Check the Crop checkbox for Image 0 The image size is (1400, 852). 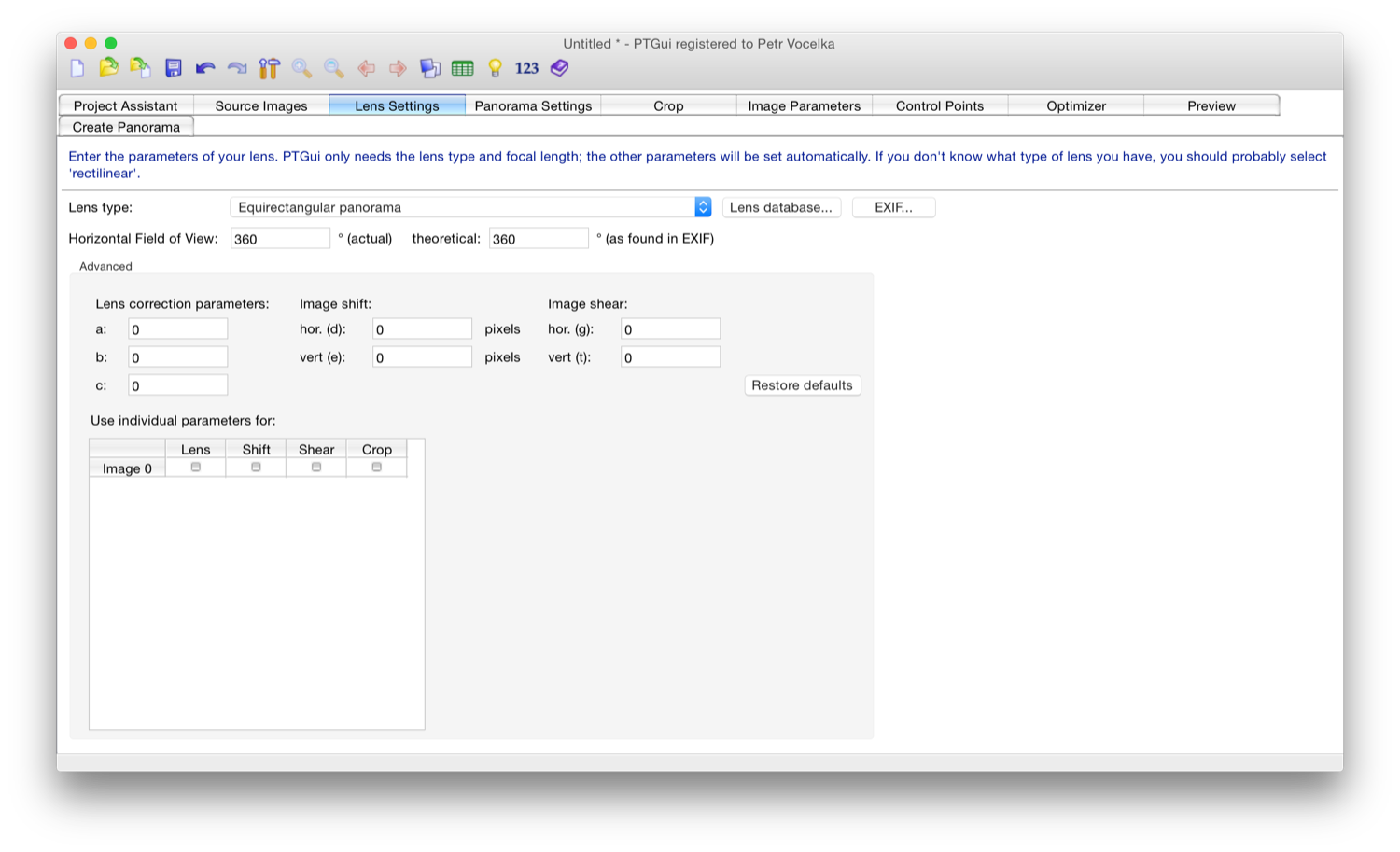377,468
